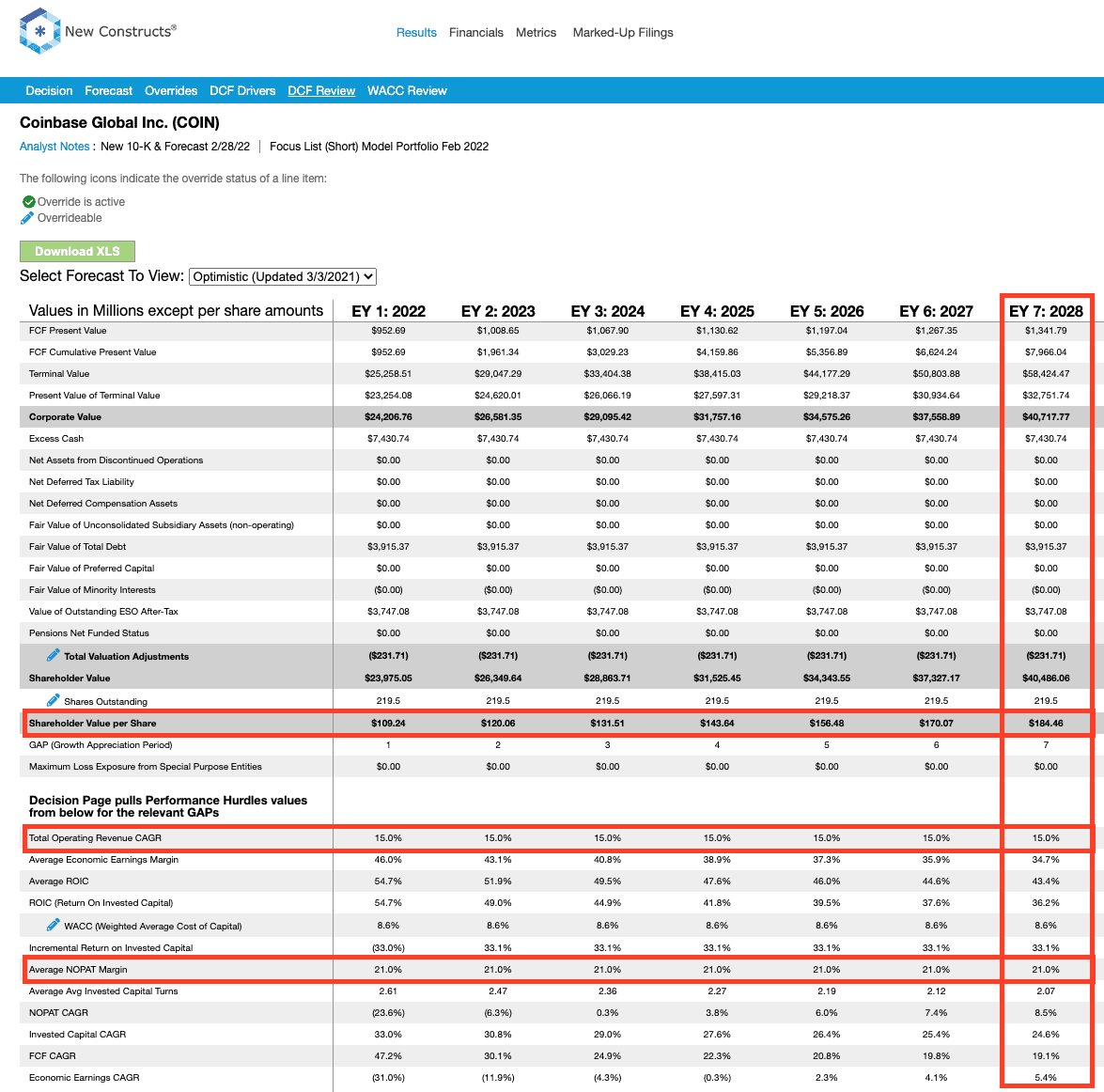Open the Financials top menu
Screen dimensions: 1104x1092
coord(476,32)
